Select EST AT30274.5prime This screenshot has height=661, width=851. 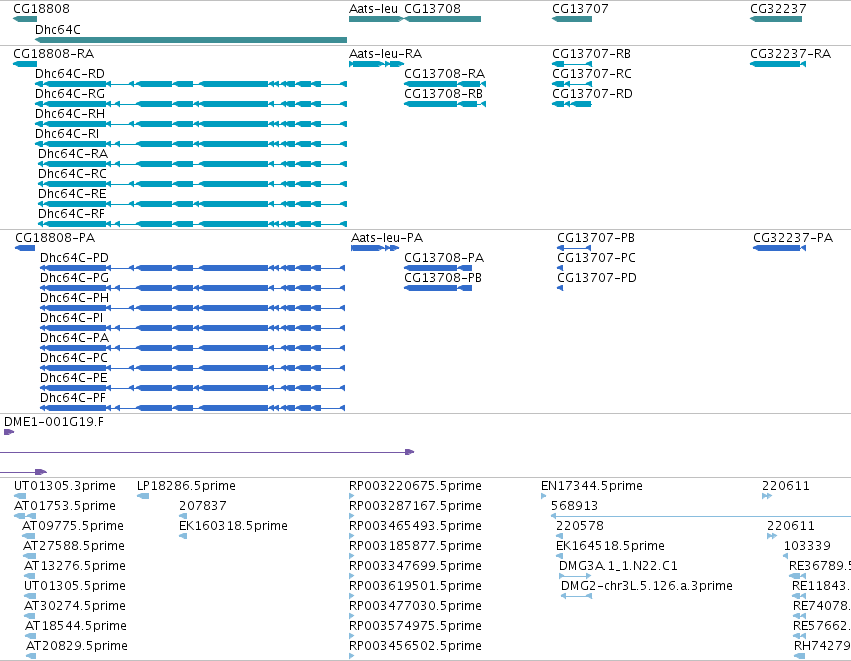point(75,606)
